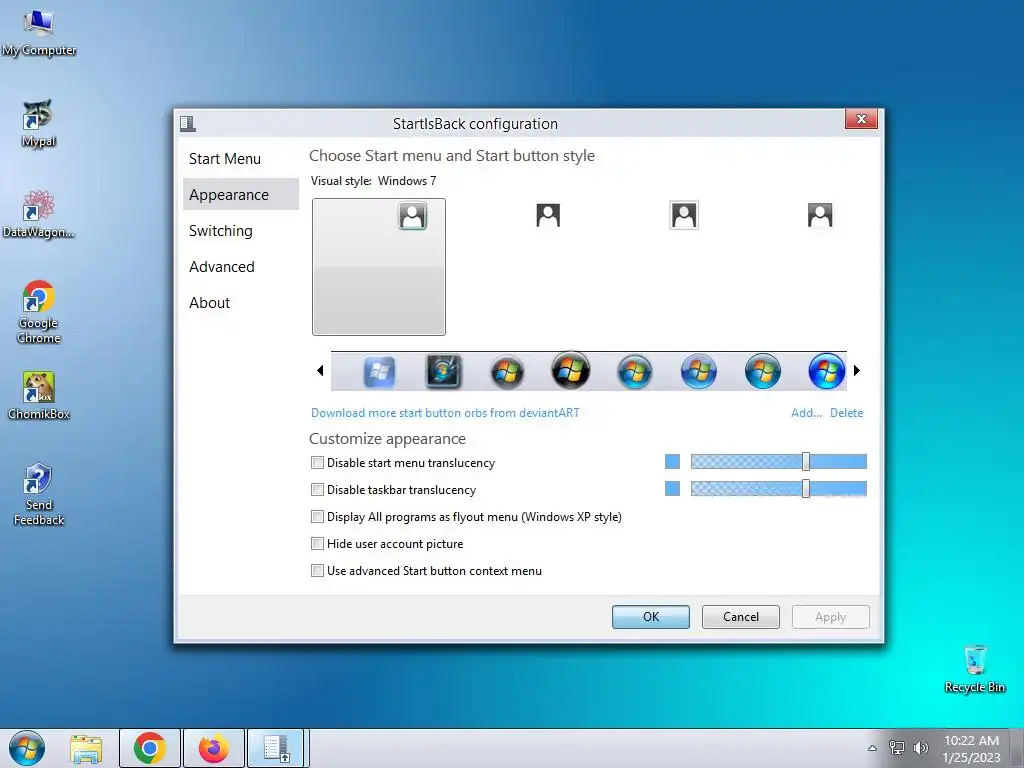The height and width of the screenshot is (768, 1024).
Task: Open Chrome from the taskbar
Action: (x=150, y=748)
